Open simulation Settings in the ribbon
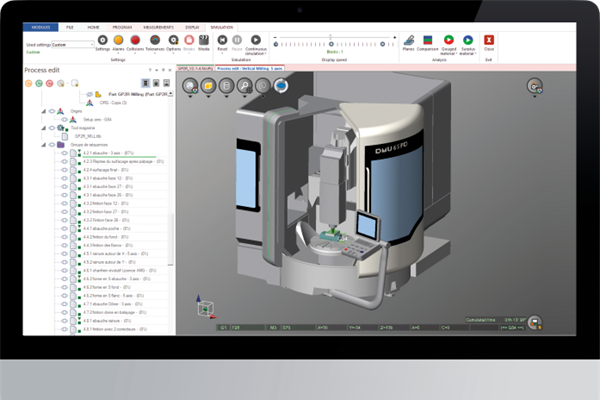The height and width of the screenshot is (400, 600). 103,40
